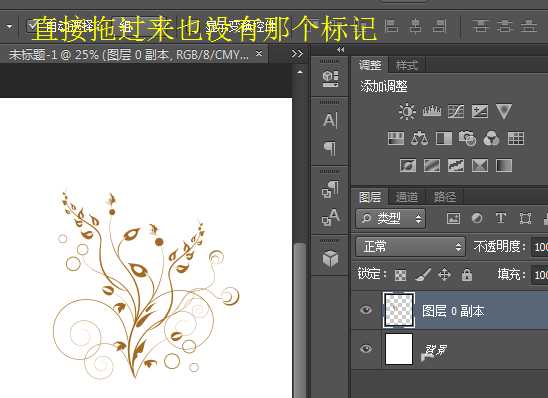This screenshot has width=548, height=398.
Task: Add a Curves adjustment
Action: tap(456, 111)
